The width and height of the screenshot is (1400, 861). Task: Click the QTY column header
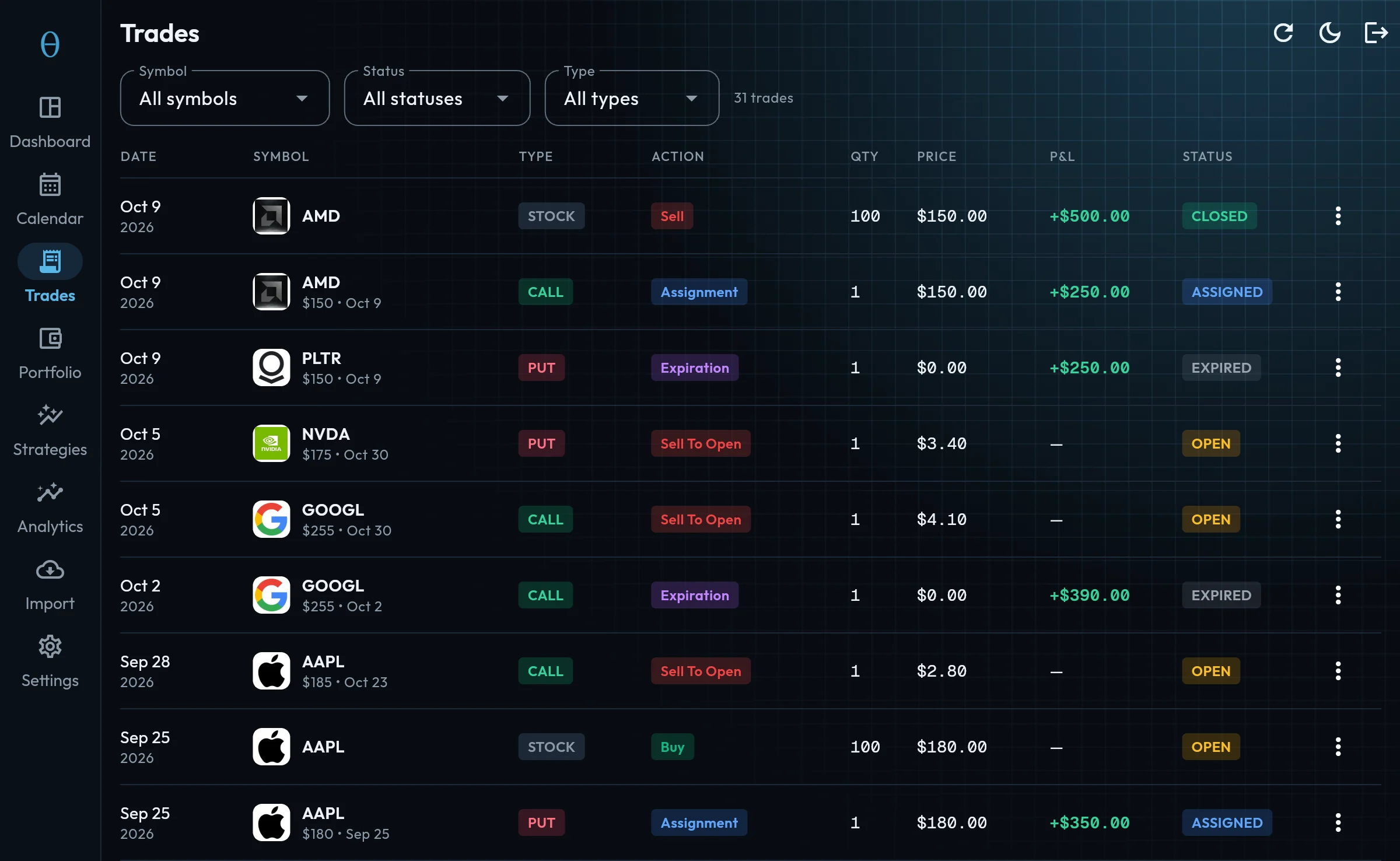tap(864, 156)
